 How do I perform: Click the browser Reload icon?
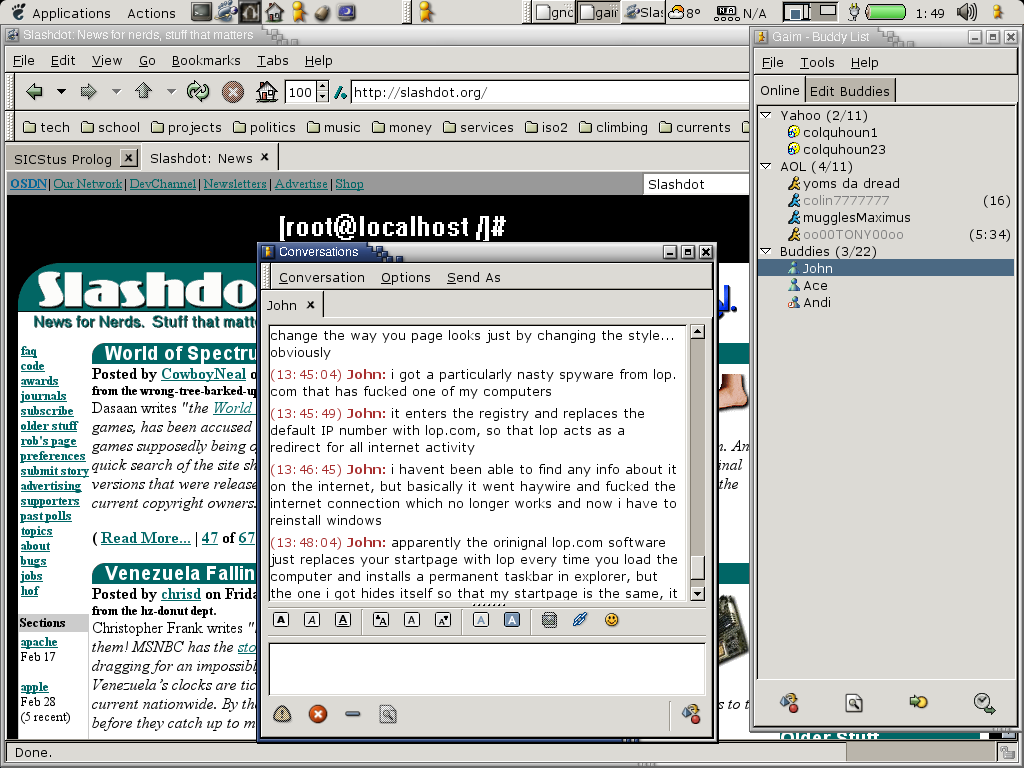click(197, 91)
